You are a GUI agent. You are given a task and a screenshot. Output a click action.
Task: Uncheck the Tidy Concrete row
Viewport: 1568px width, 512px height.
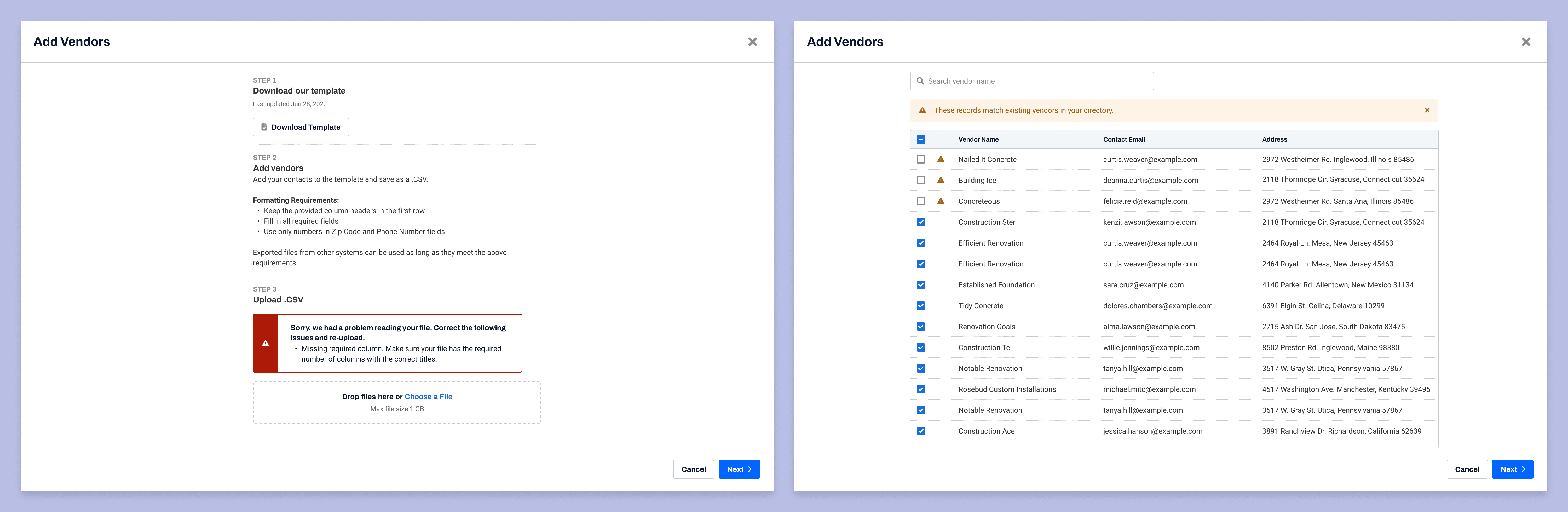click(x=921, y=306)
